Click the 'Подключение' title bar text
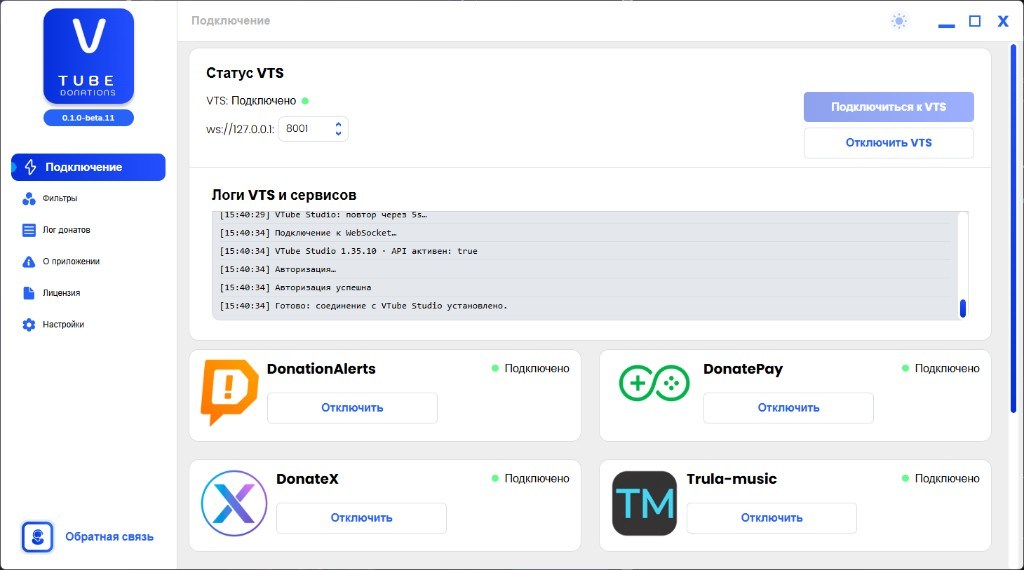The image size is (1024, 570). click(231, 21)
